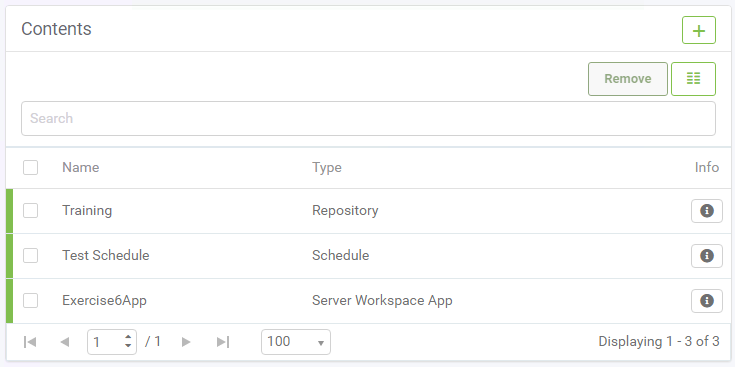Increment the page number stepper up arrow
The image size is (735, 367).
[x=128, y=337]
